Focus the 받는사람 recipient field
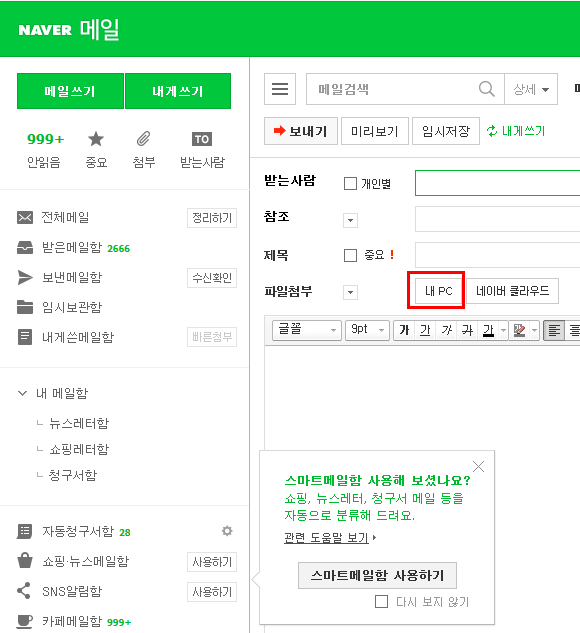 [498, 183]
